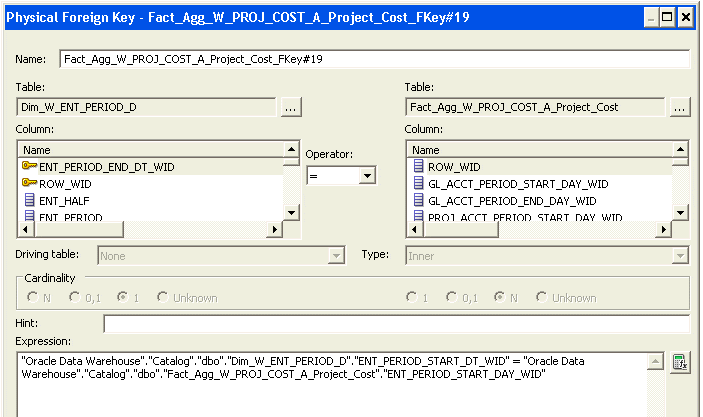Select ENT_PERIOD_END_DT_WID column row
The image size is (703, 417).
click(x=151, y=167)
